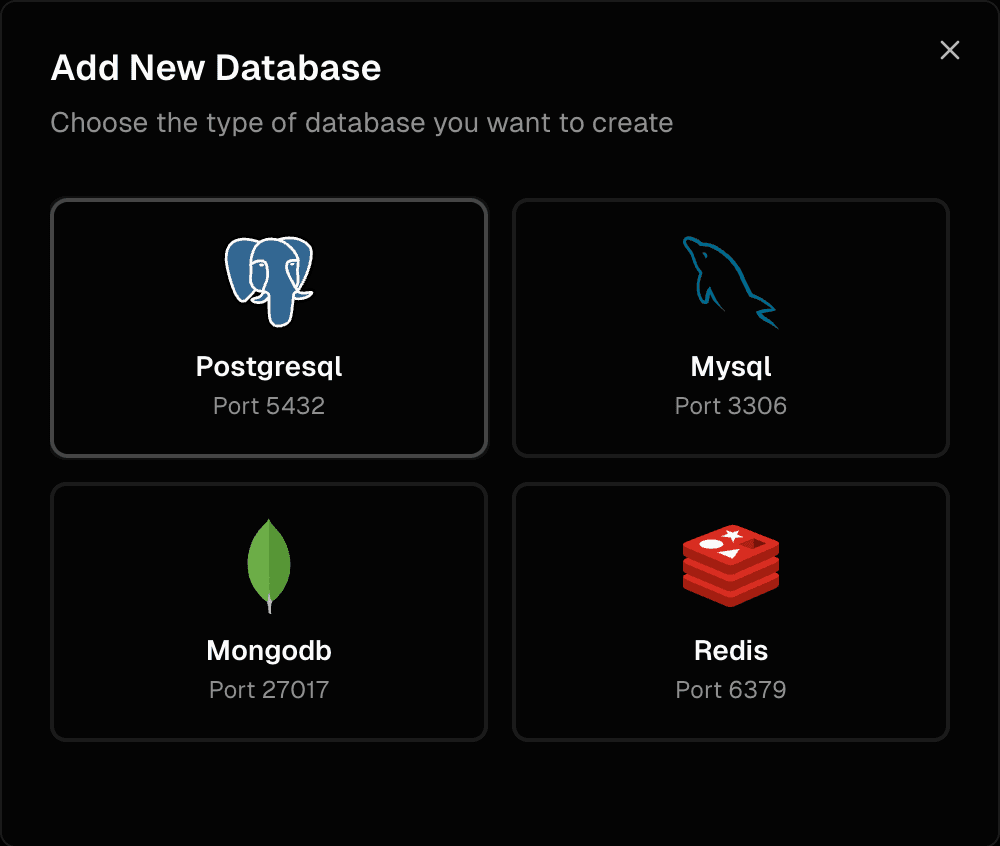Click the database card showing Port 3306
1000x846 pixels.
pyautogui.click(x=730, y=328)
